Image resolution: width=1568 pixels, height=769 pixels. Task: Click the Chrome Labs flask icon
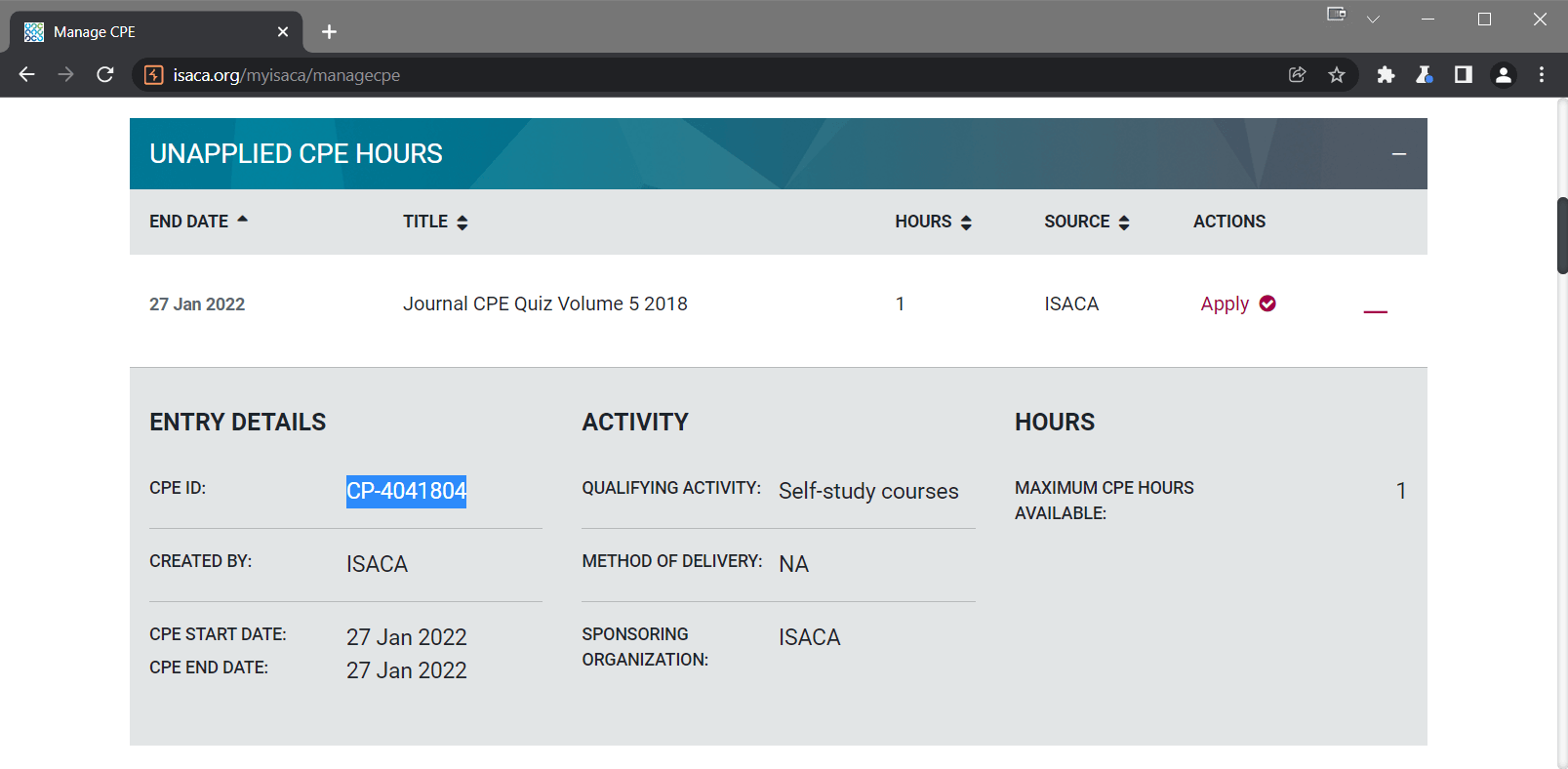click(1425, 75)
